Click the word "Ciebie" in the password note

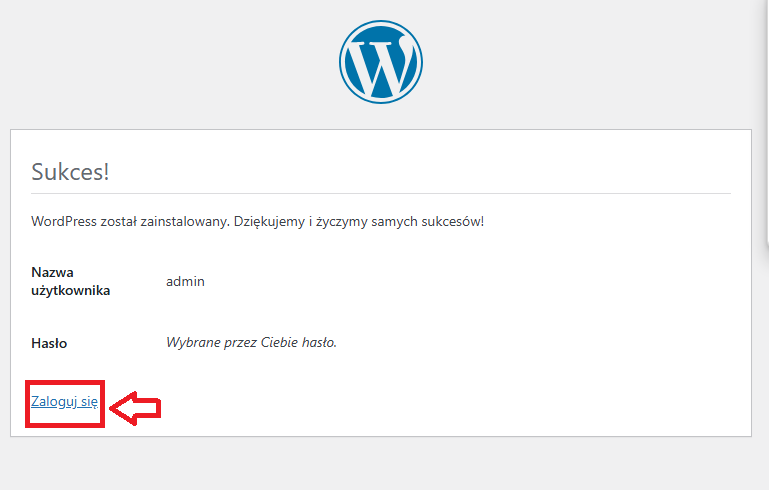click(x=282, y=342)
